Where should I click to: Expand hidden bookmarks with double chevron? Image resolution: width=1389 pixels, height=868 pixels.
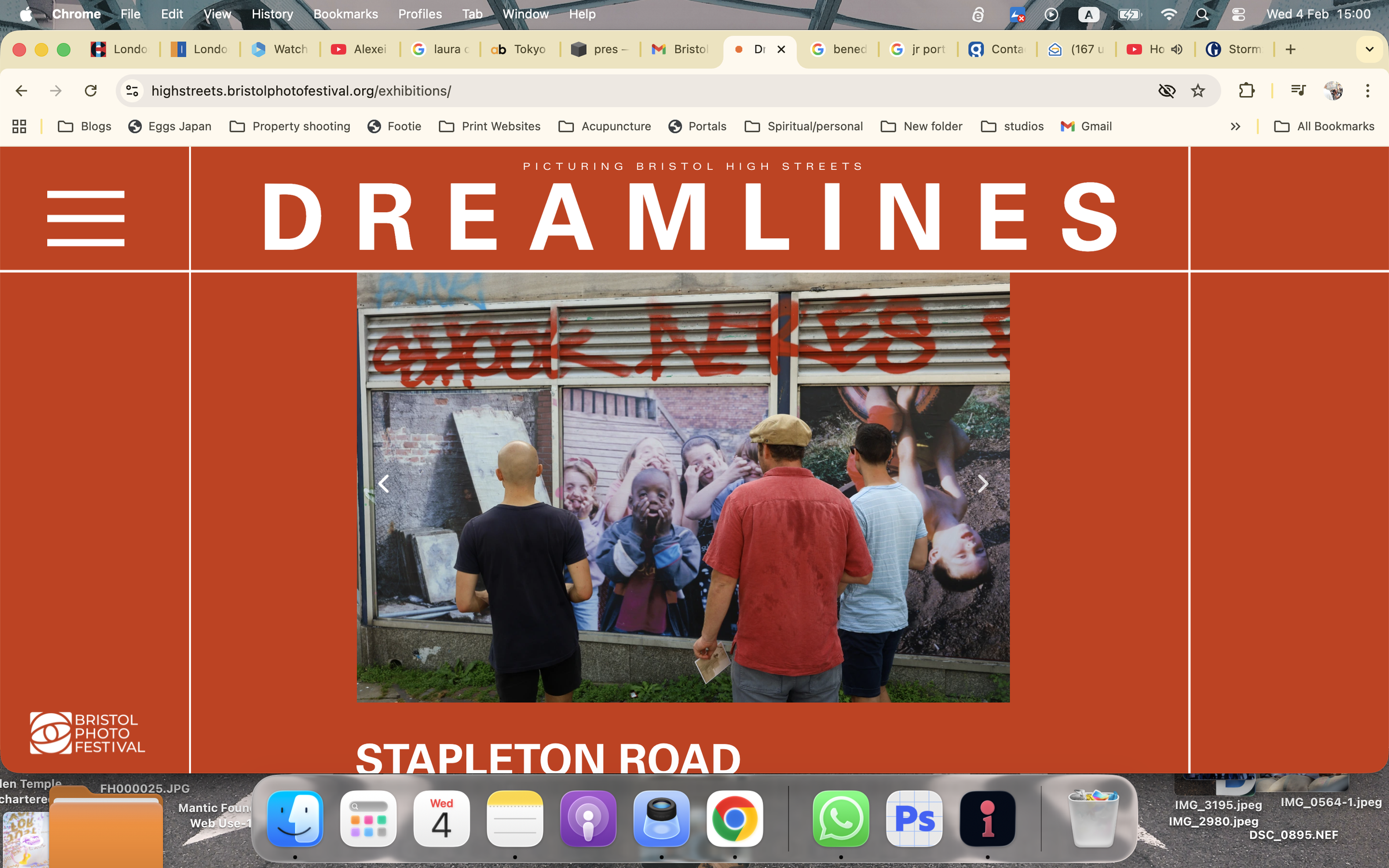[x=1235, y=126]
